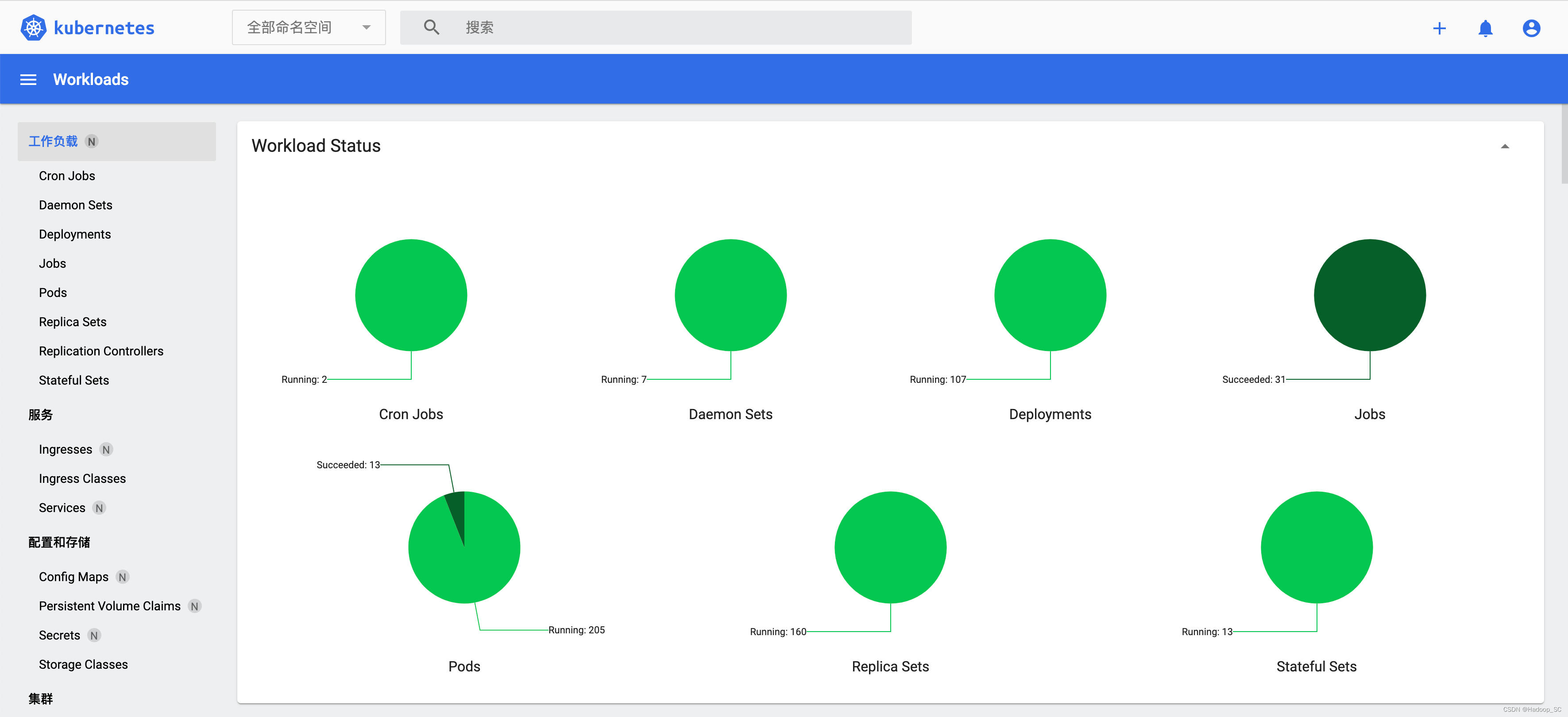Collapse the Workload Status card
This screenshot has height=717, width=1568.
1505,146
